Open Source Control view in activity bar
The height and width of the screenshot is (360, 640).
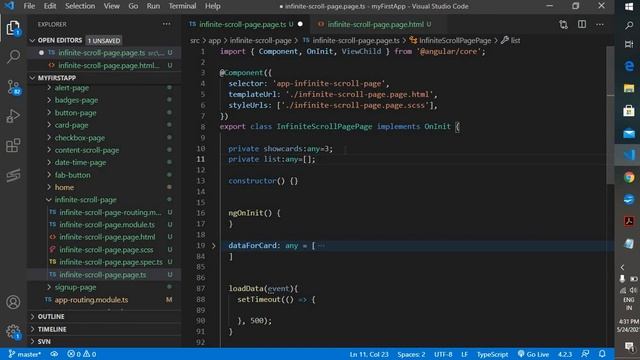click(x=13, y=87)
